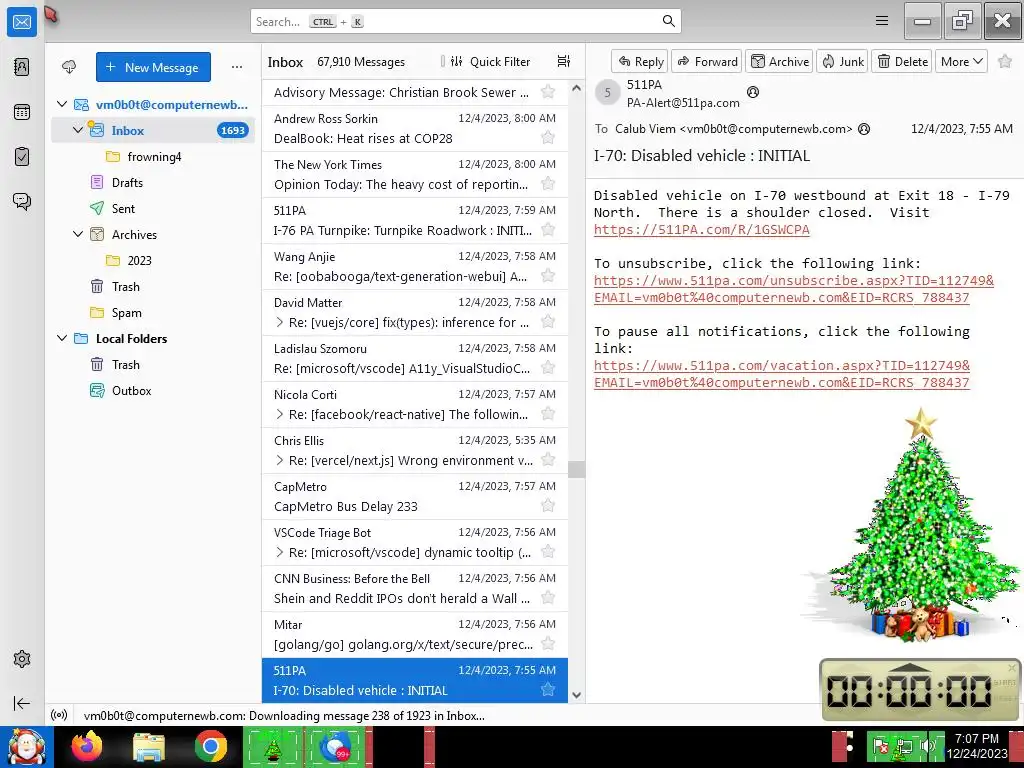Delete the open message
The image size is (1024, 768).
[x=903, y=61]
